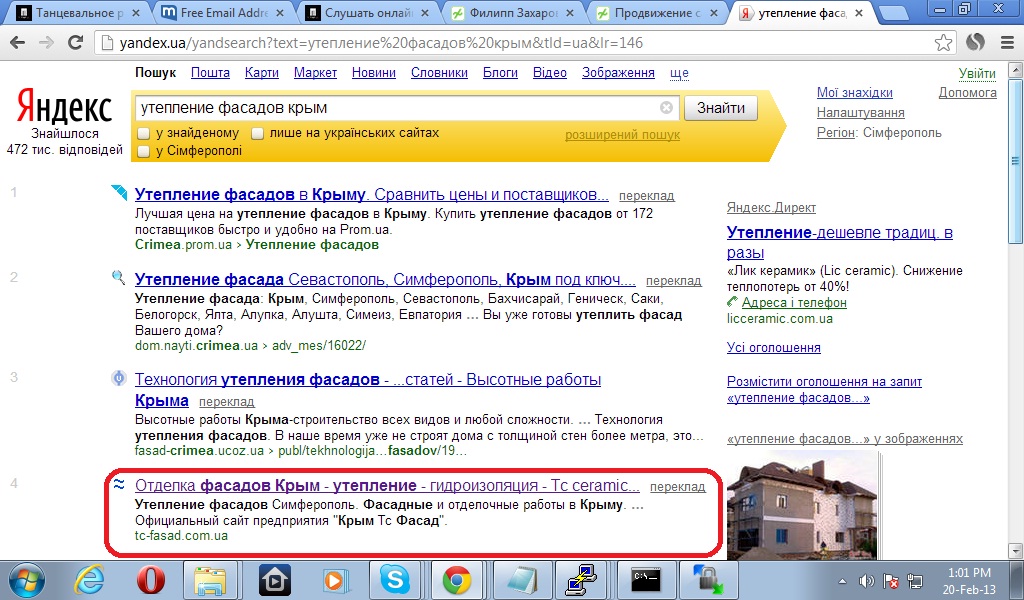Click the Знайти search button

721,108
